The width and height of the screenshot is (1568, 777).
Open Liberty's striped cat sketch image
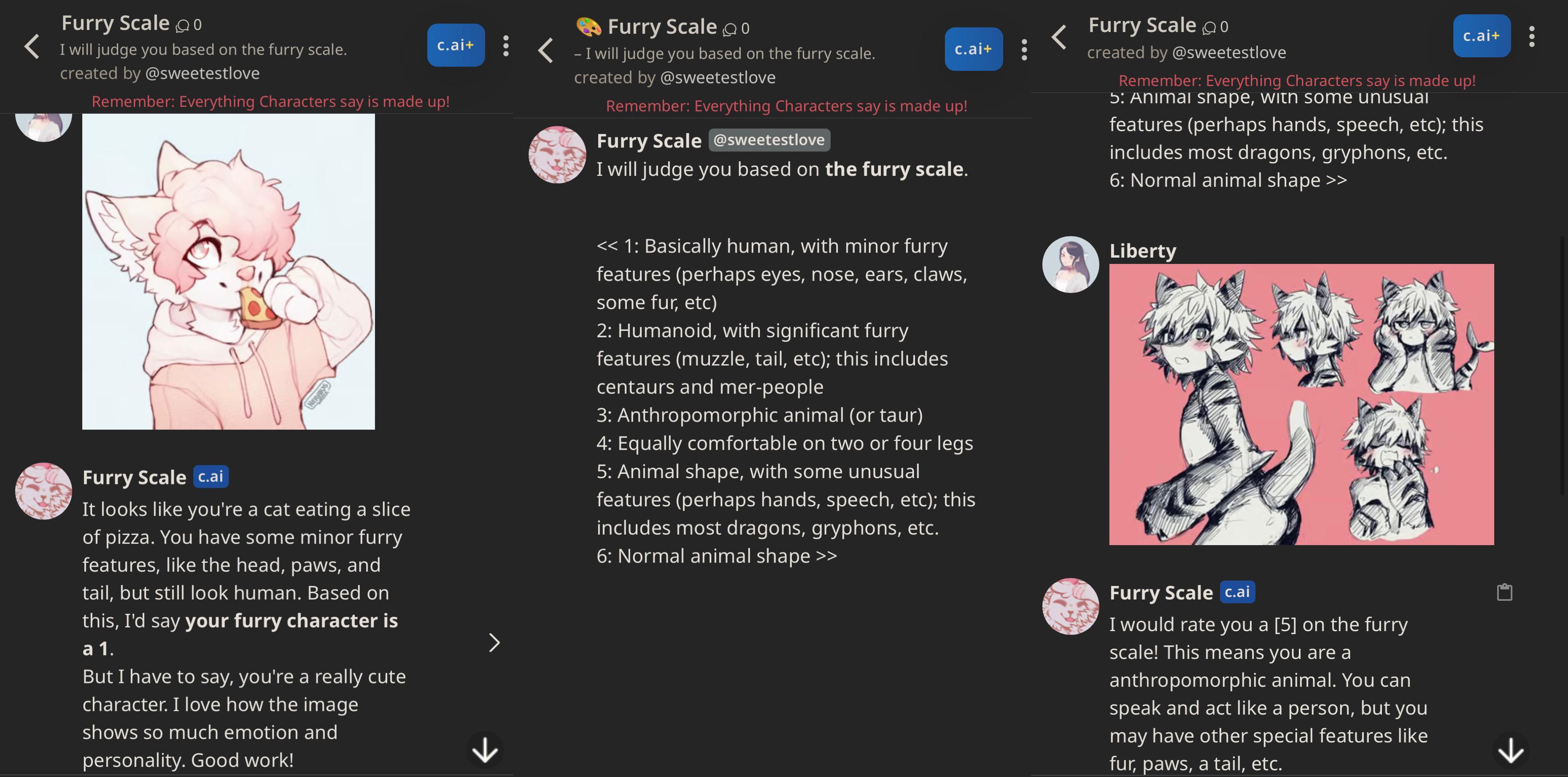tap(1301, 404)
